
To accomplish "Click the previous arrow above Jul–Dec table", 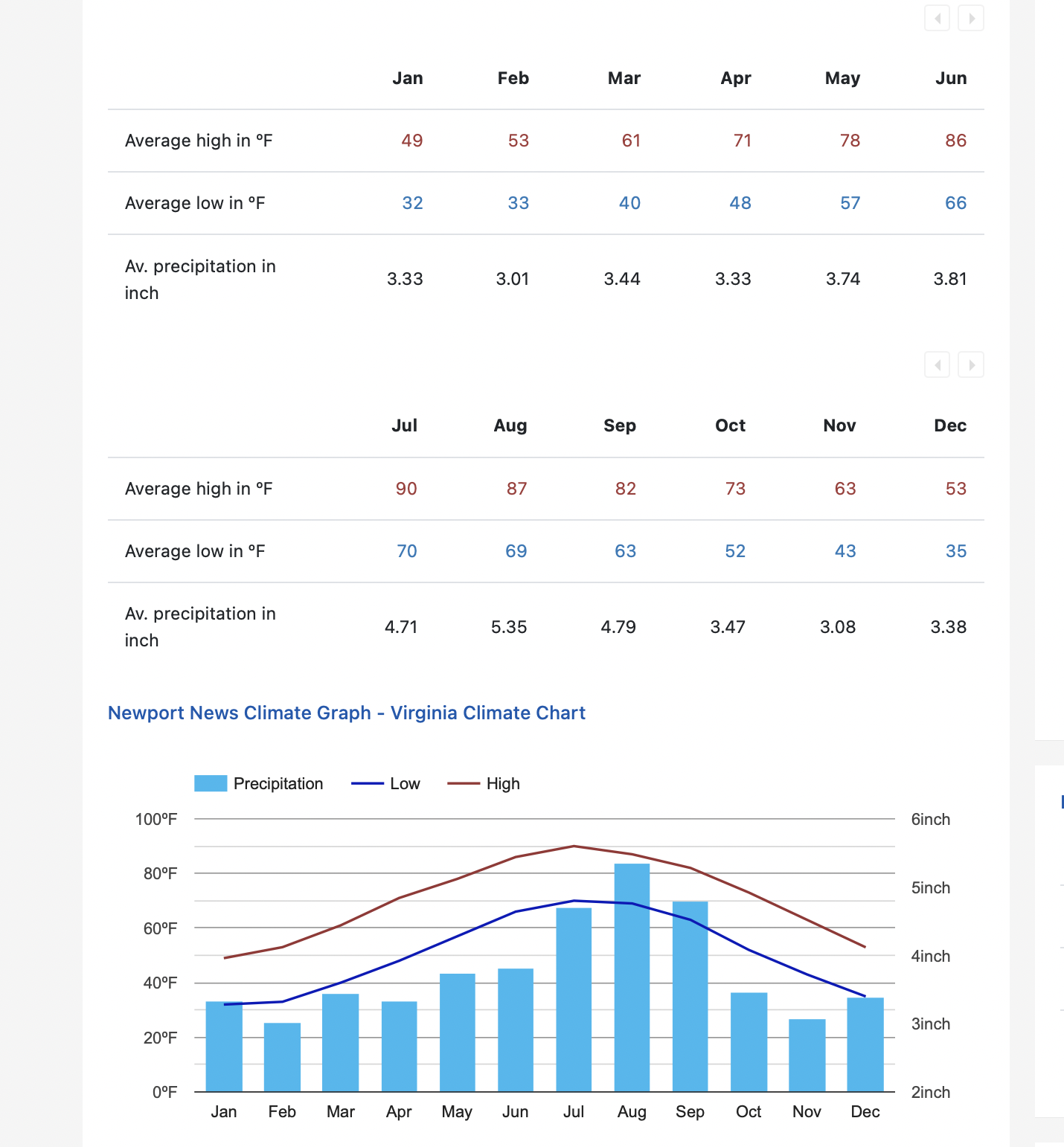I will (938, 364).
